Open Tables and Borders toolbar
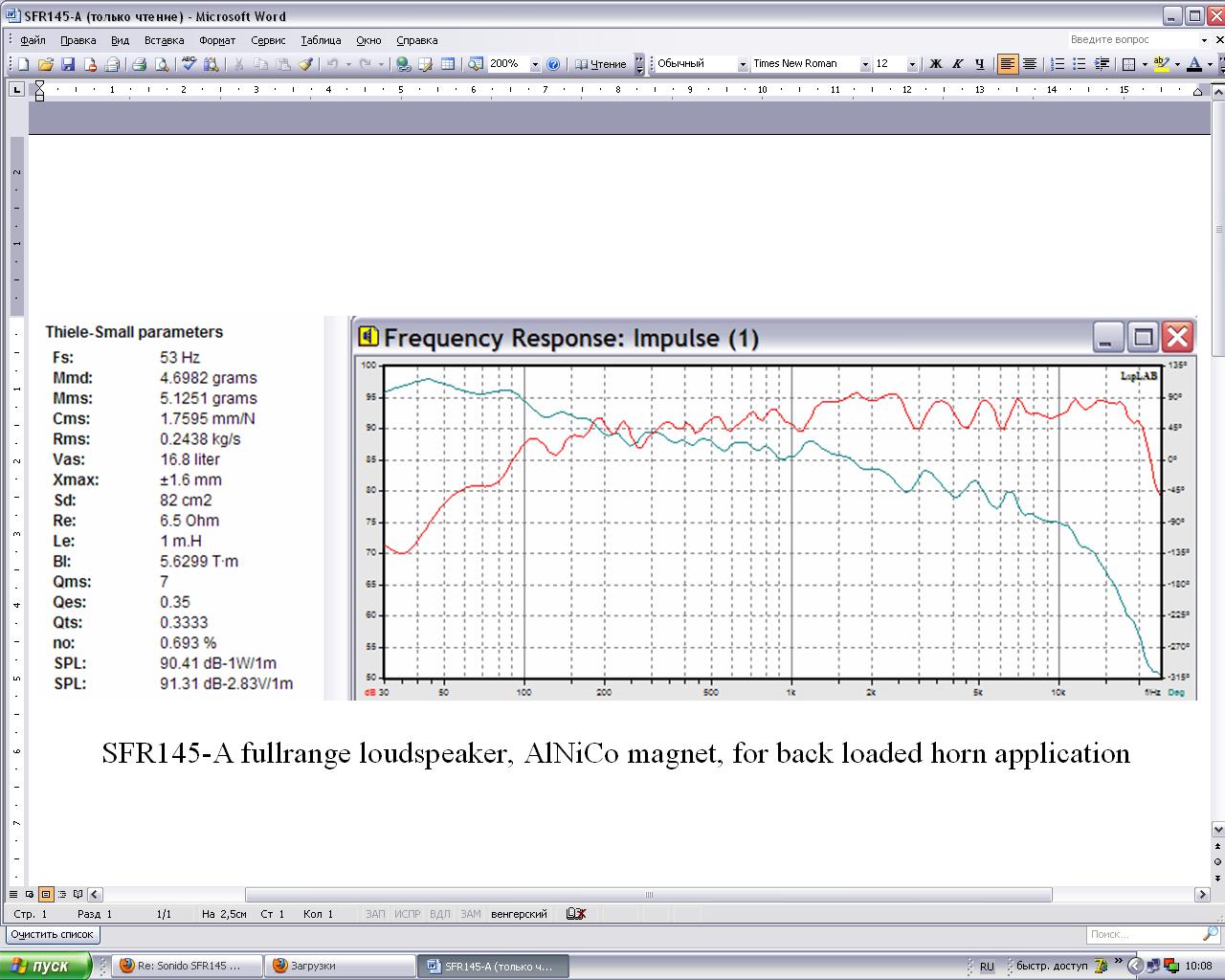 [x=426, y=64]
